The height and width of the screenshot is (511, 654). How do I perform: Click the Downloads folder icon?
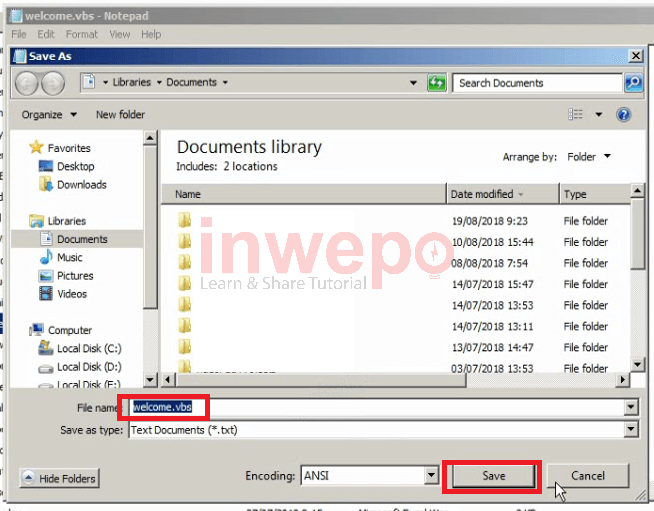pos(45,184)
